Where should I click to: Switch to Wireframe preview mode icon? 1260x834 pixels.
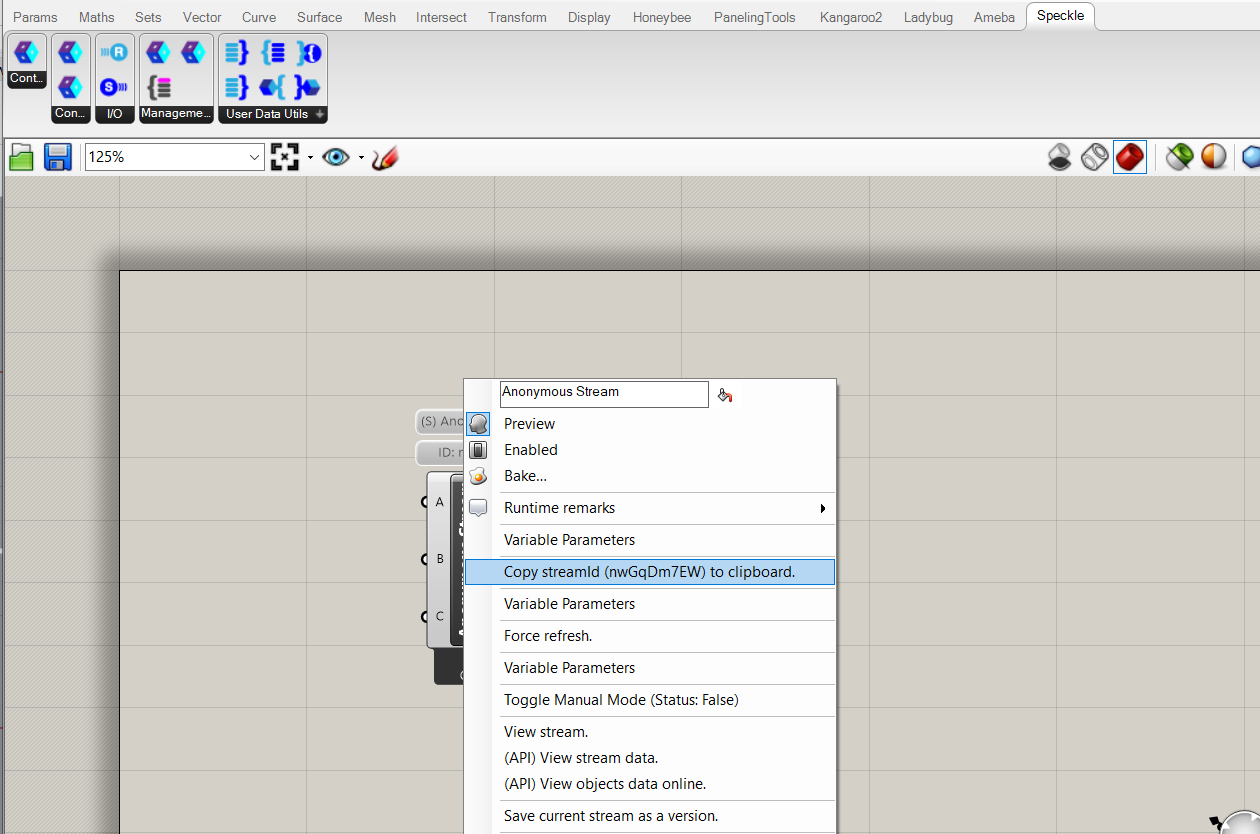pyautogui.click(x=1094, y=157)
